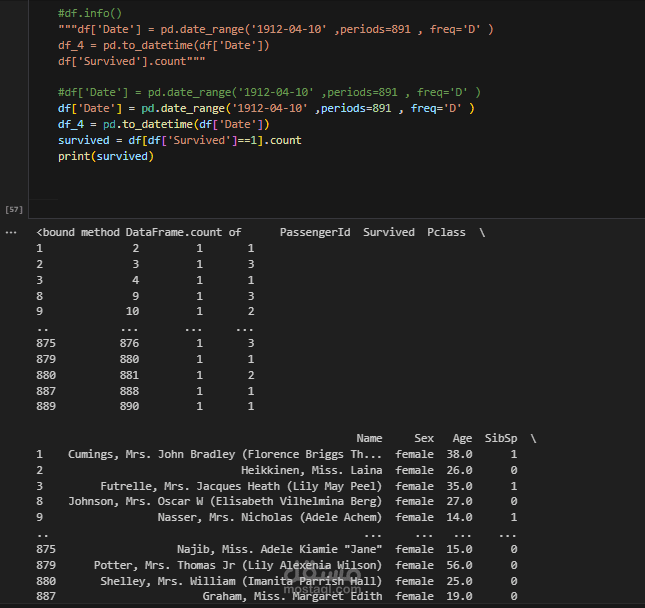
Task: Click PassengerId value 881 in output
Action: click(129, 375)
